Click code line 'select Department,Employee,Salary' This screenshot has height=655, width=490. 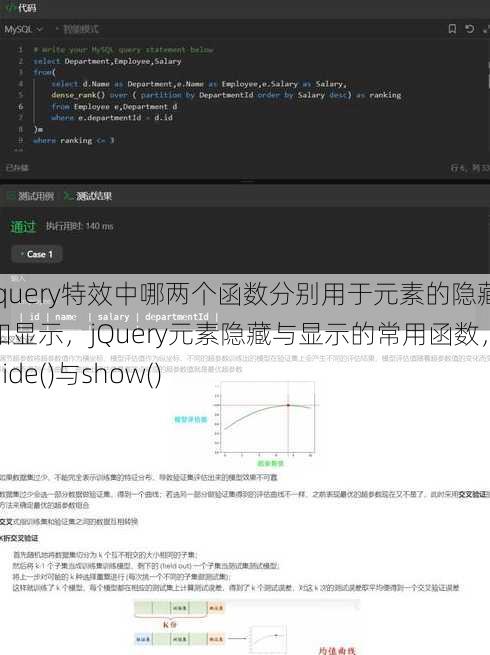107,61
